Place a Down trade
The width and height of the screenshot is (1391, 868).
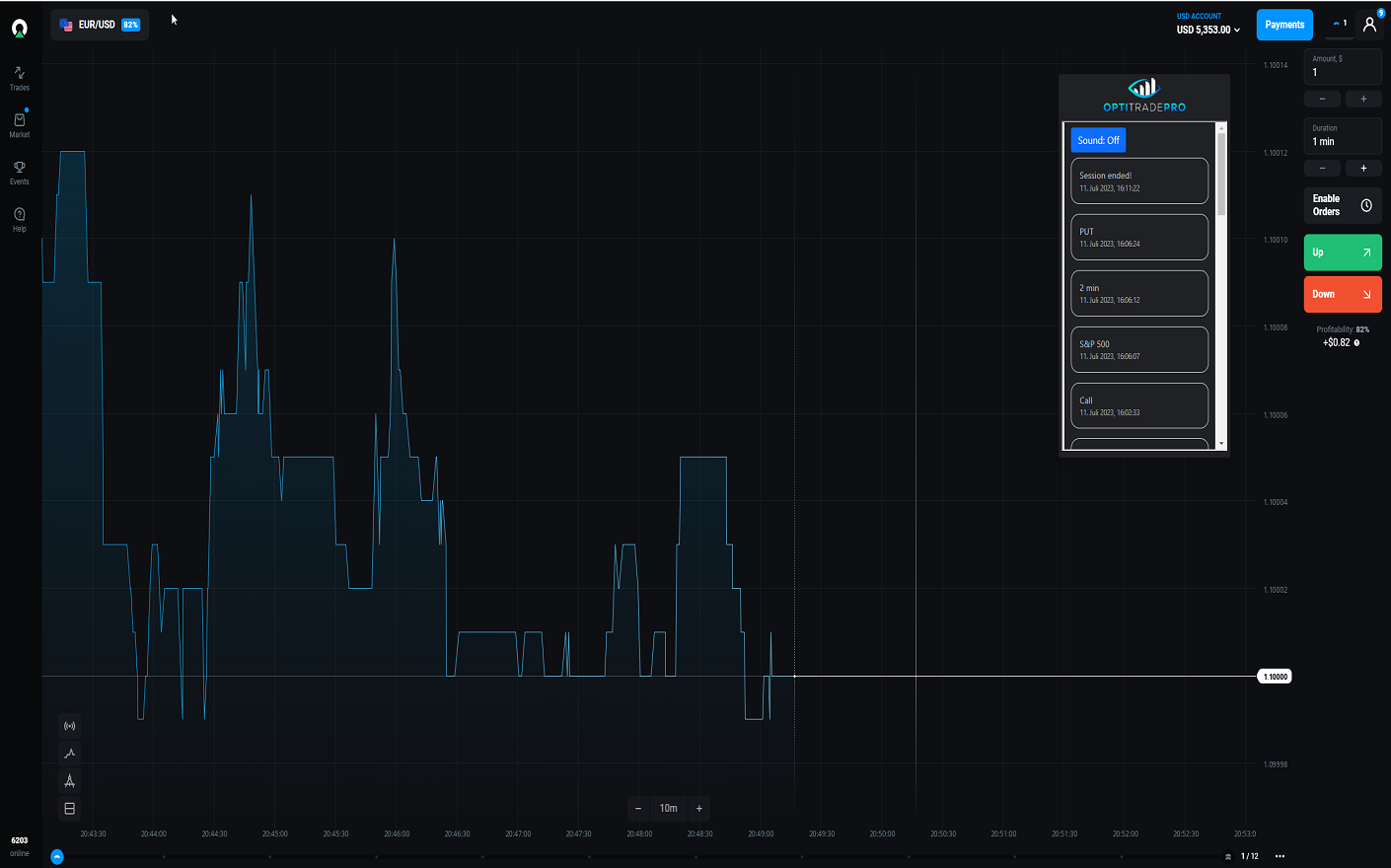1343,294
